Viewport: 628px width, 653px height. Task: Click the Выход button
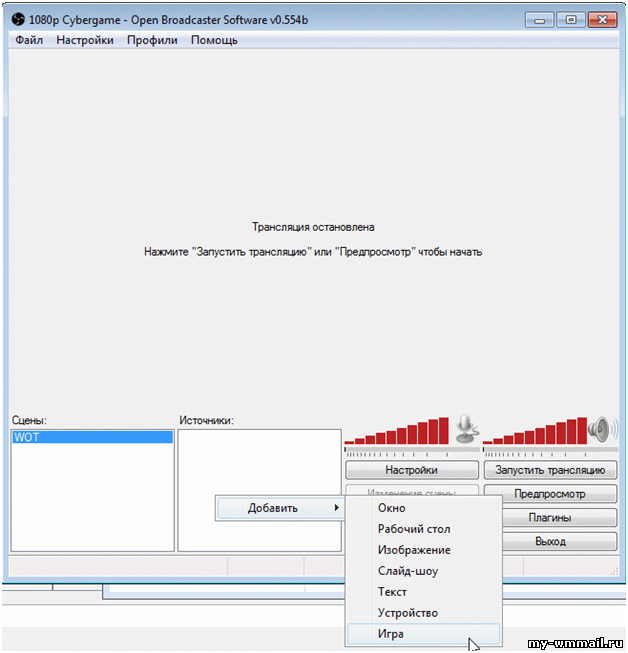559,541
